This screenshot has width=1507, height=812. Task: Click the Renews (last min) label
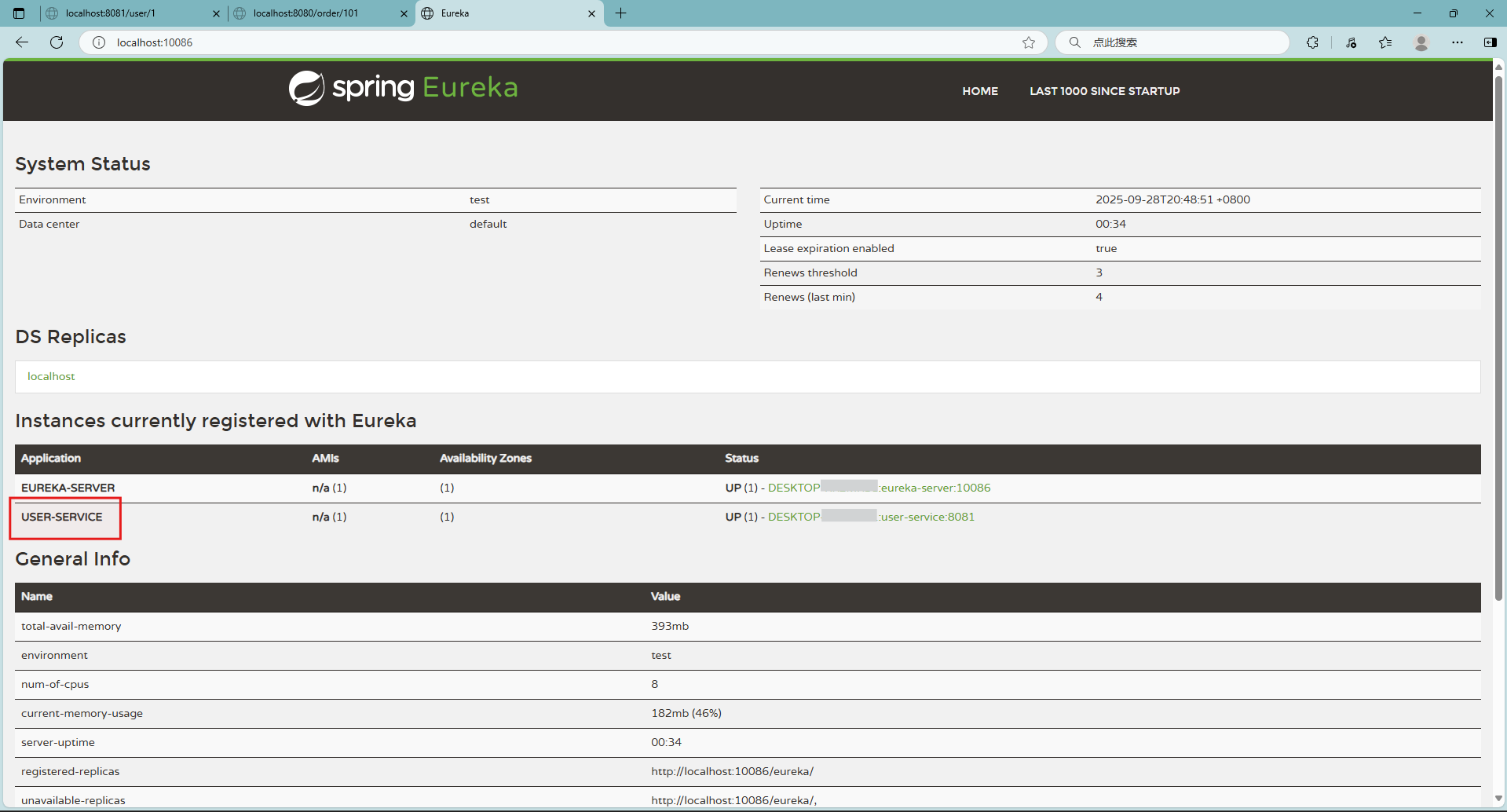pyautogui.click(x=809, y=297)
